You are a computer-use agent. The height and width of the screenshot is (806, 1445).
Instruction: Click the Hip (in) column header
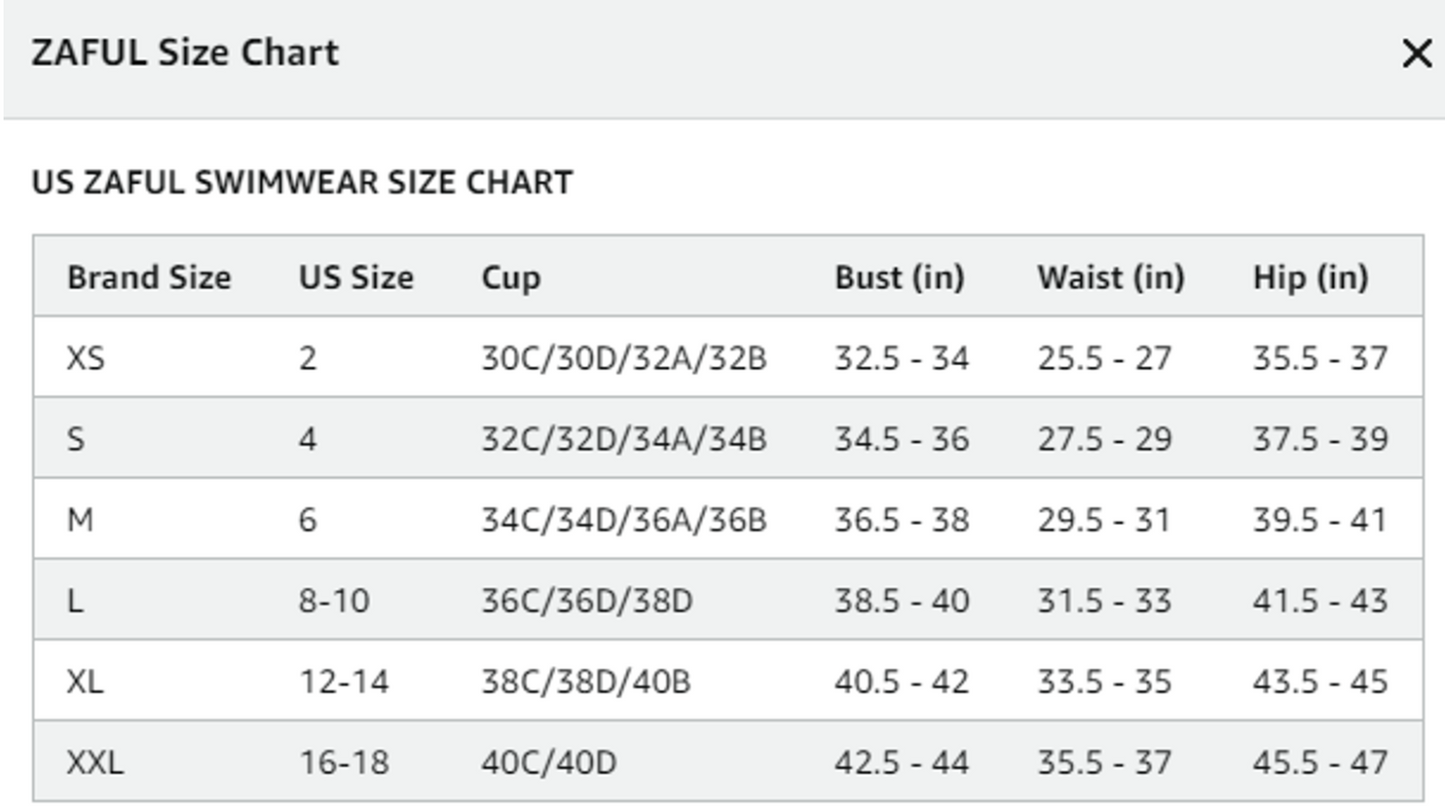1310,277
